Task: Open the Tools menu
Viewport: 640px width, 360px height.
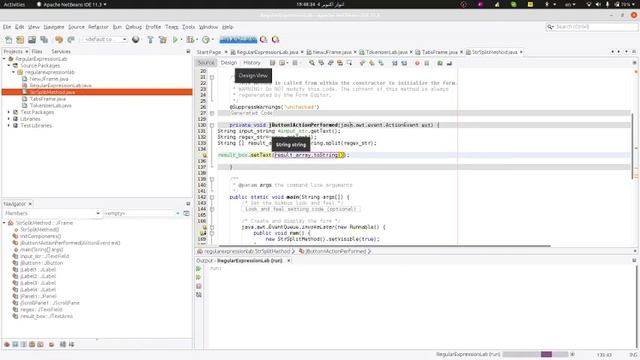Action: [188, 27]
